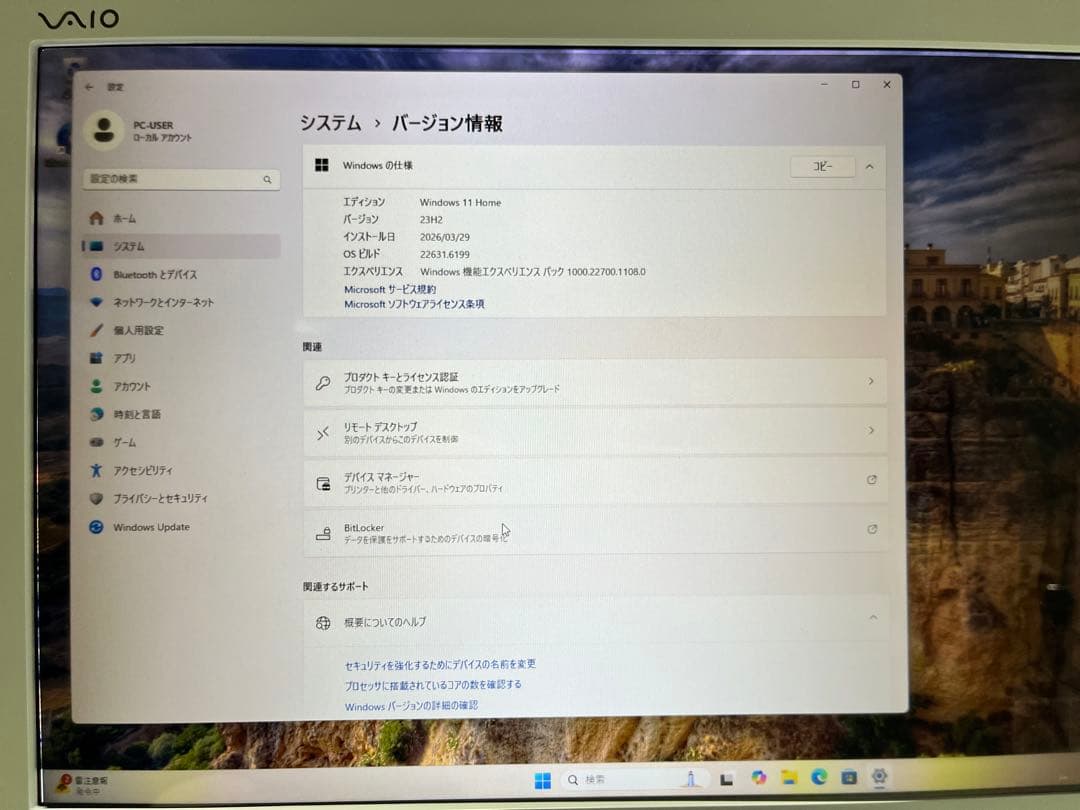Open Windows Update page
The image size is (1080, 810).
[181, 527]
